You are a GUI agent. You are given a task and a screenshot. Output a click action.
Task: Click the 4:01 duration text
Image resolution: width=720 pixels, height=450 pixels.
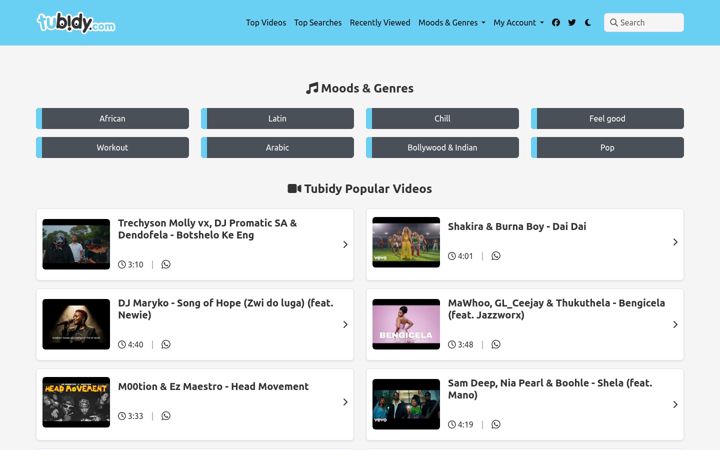pos(465,256)
